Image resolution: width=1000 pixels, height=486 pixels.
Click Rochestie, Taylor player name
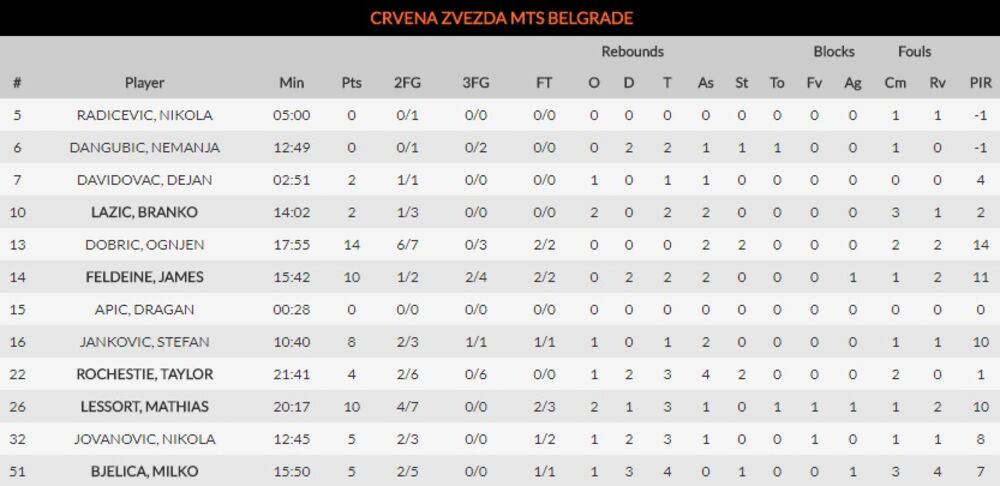point(145,374)
